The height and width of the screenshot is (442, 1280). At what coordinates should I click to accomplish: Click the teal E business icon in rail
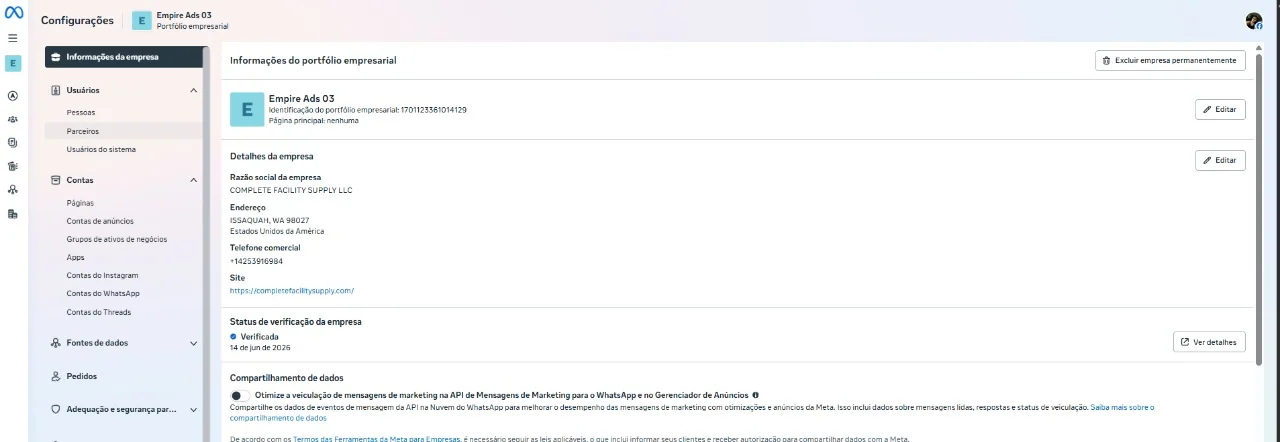pyautogui.click(x=13, y=63)
